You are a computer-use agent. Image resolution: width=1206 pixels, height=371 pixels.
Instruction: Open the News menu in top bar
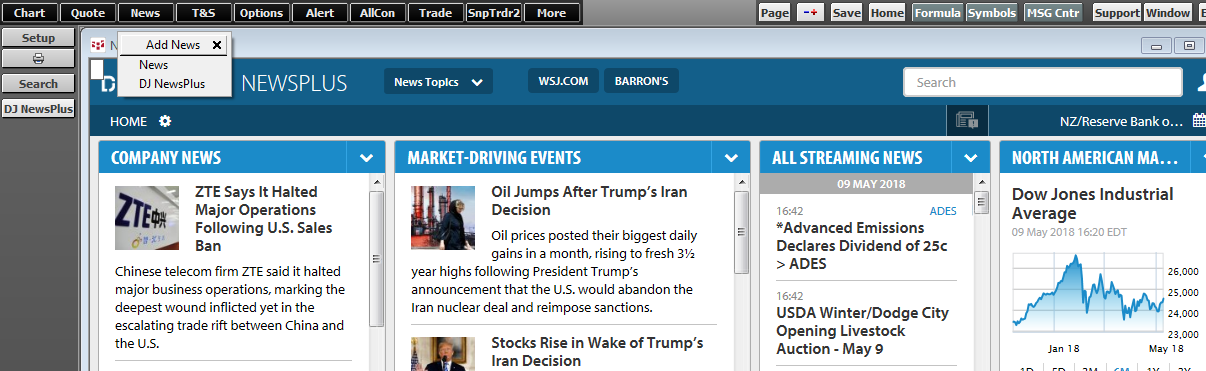pyautogui.click(x=145, y=13)
